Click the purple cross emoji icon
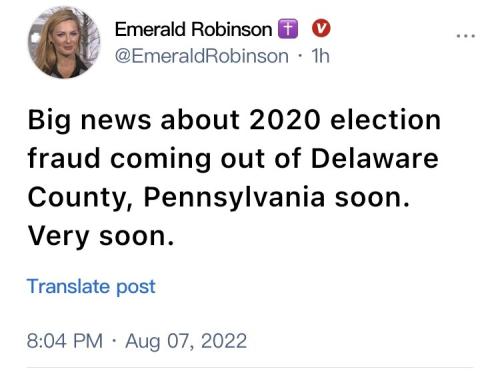 tap(288, 29)
